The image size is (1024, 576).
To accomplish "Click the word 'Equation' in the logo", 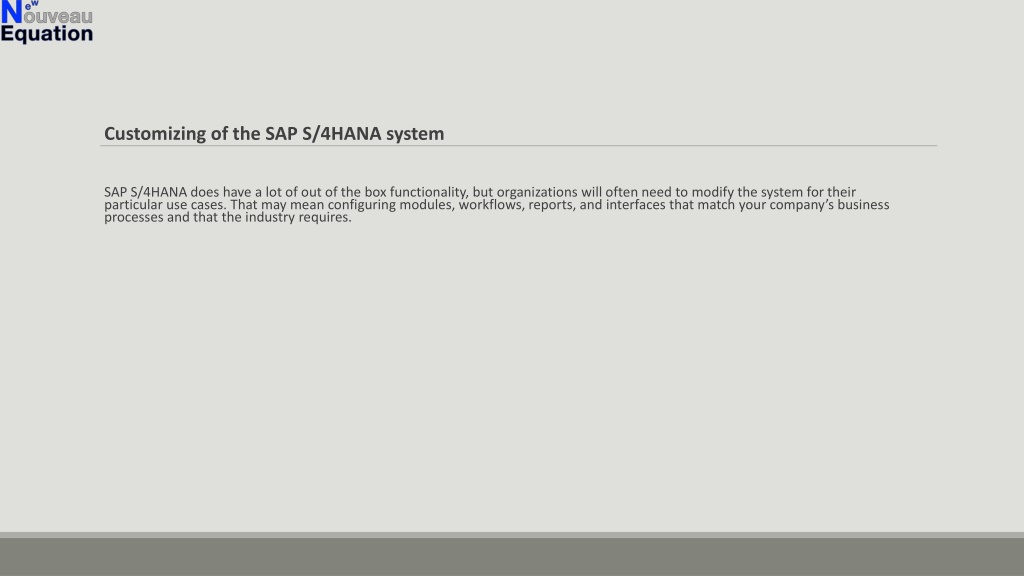I will pos(47,34).
